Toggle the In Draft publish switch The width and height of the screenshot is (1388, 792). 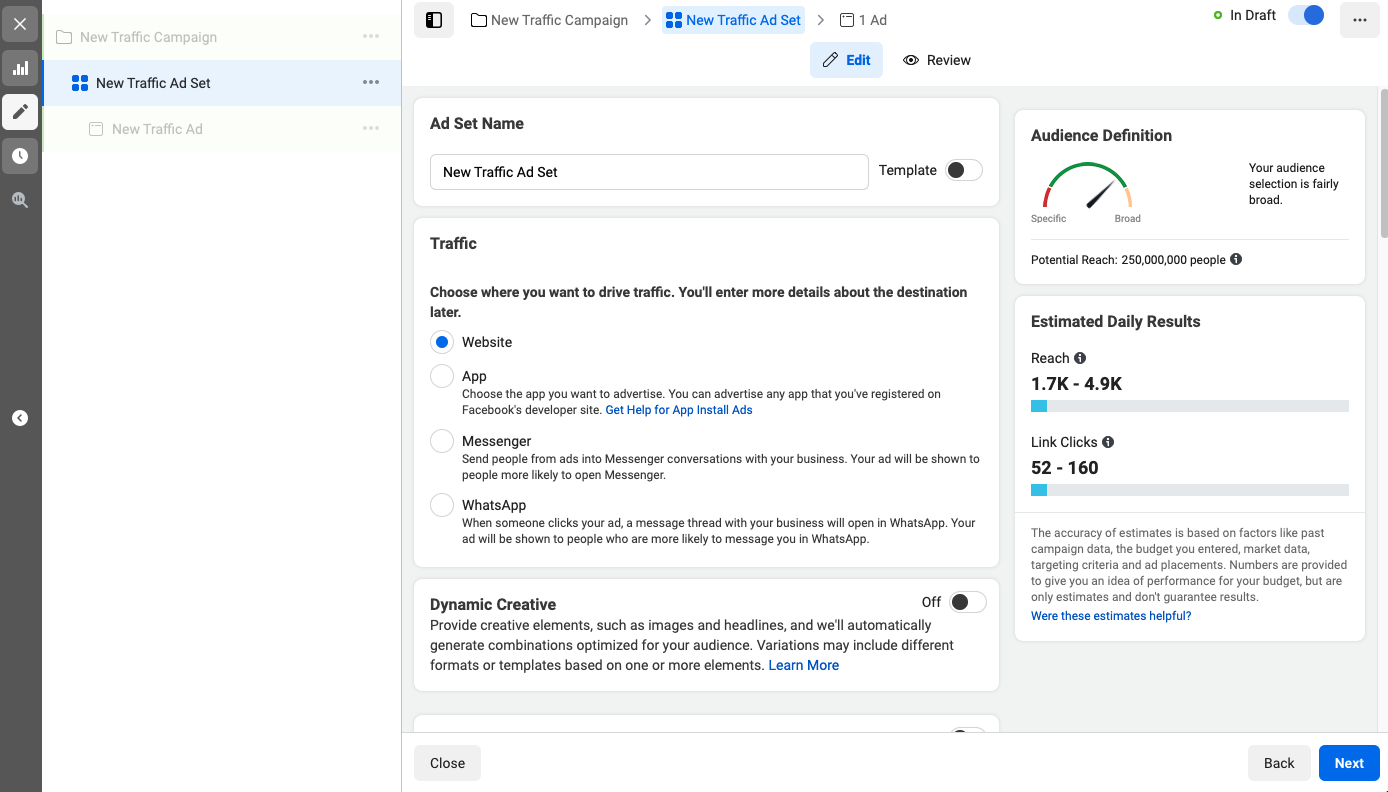(1306, 15)
